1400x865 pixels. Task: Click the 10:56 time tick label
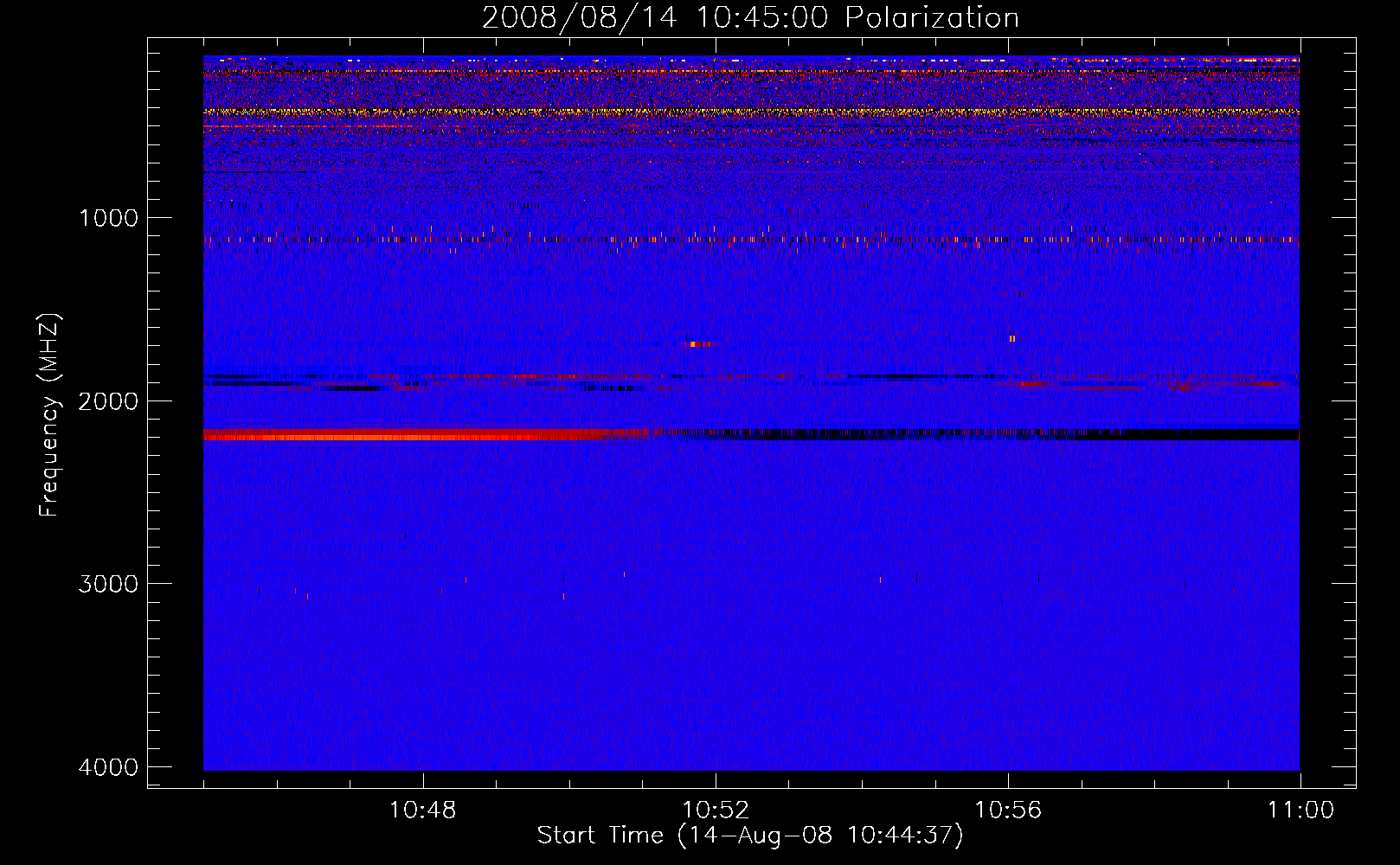(1008, 811)
